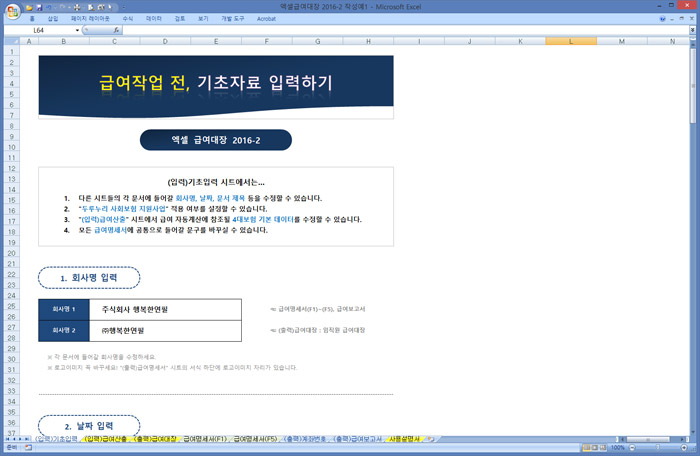Open the Office button menu
This screenshot has height=456, width=700.
pos(12,11)
